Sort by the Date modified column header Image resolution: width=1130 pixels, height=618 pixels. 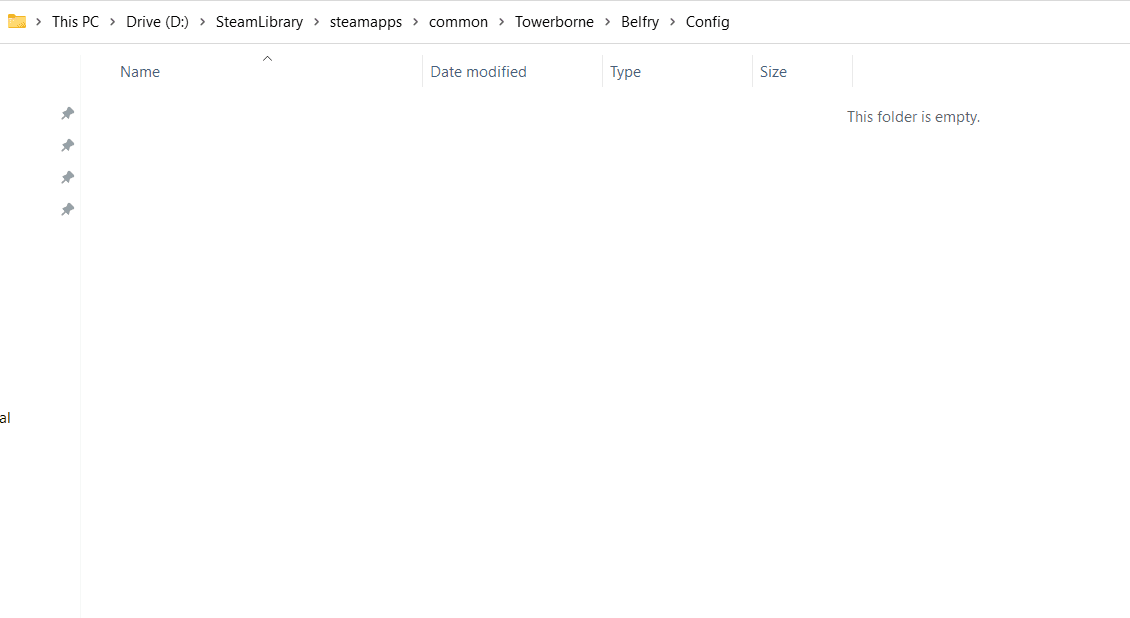tap(478, 72)
